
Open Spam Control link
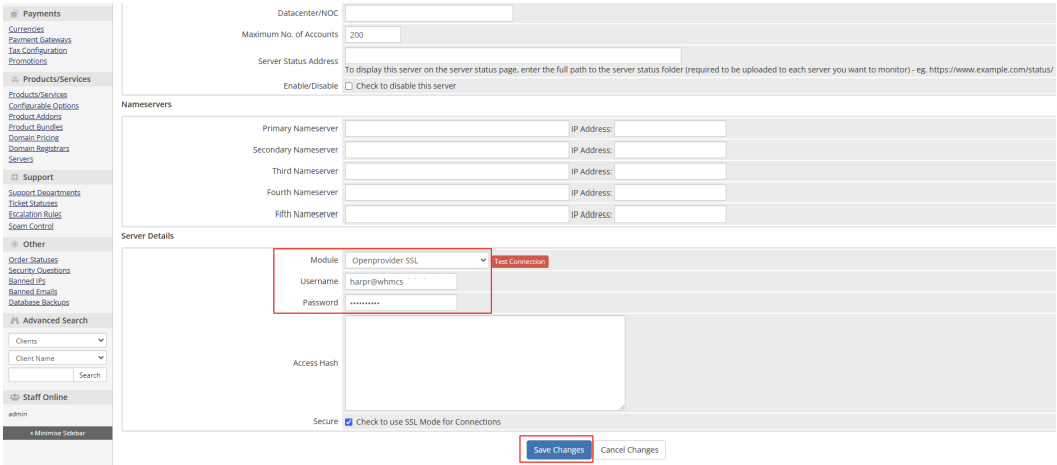pos(31,226)
